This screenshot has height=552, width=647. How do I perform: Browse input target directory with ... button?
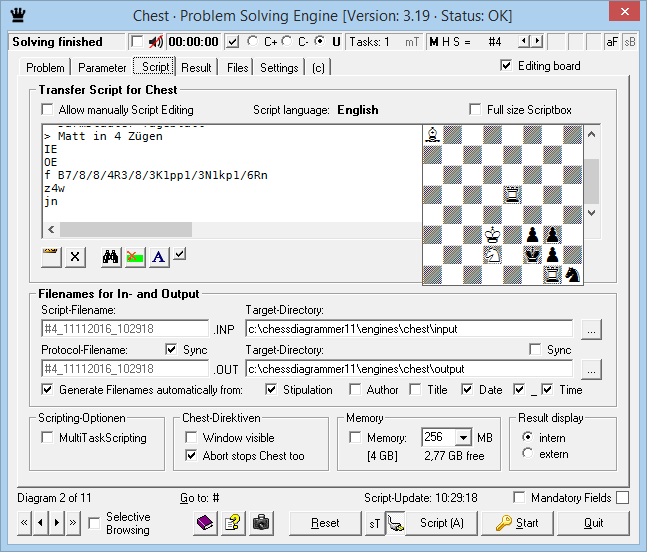pyautogui.click(x=591, y=330)
